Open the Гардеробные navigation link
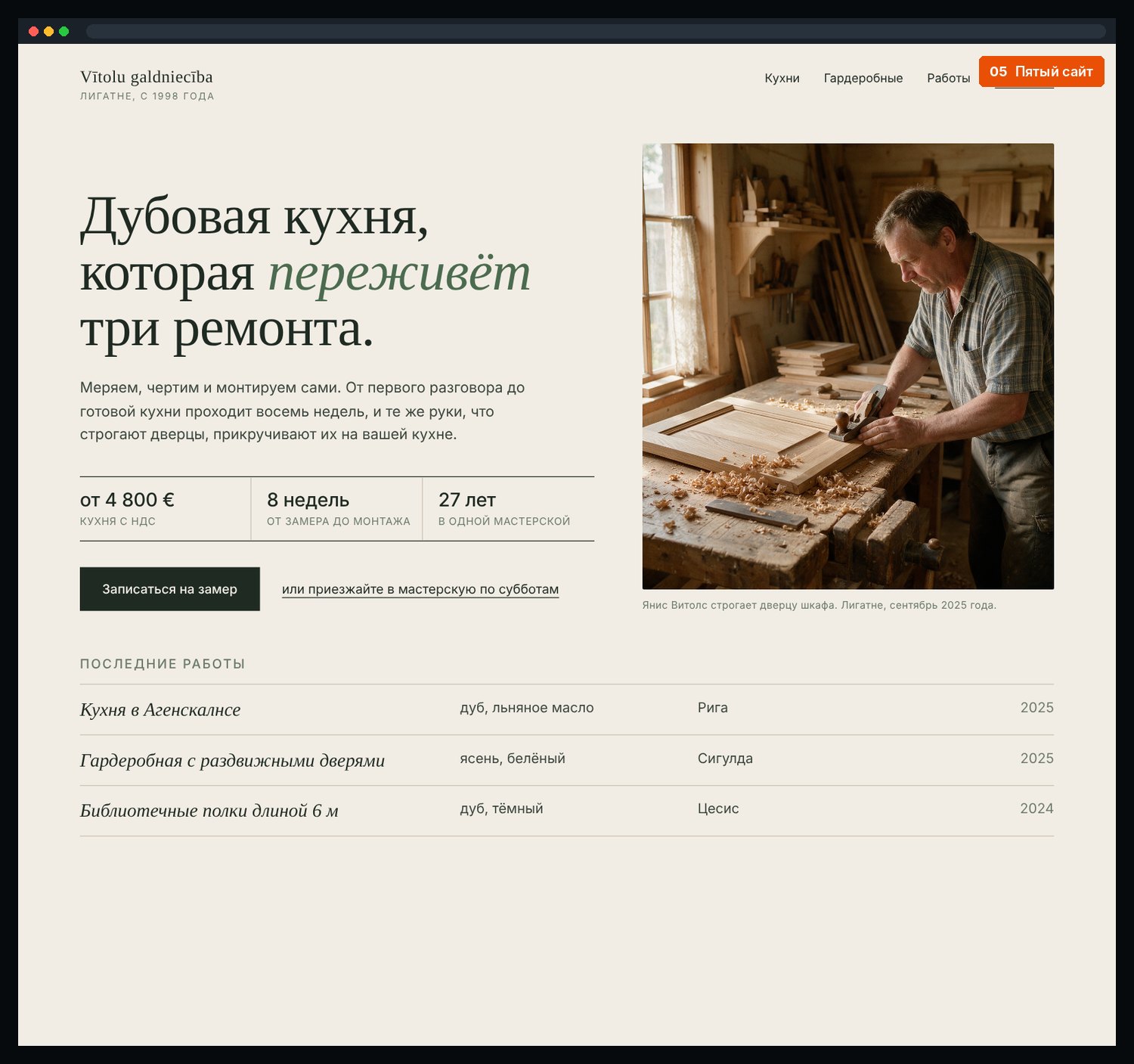 point(863,78)
